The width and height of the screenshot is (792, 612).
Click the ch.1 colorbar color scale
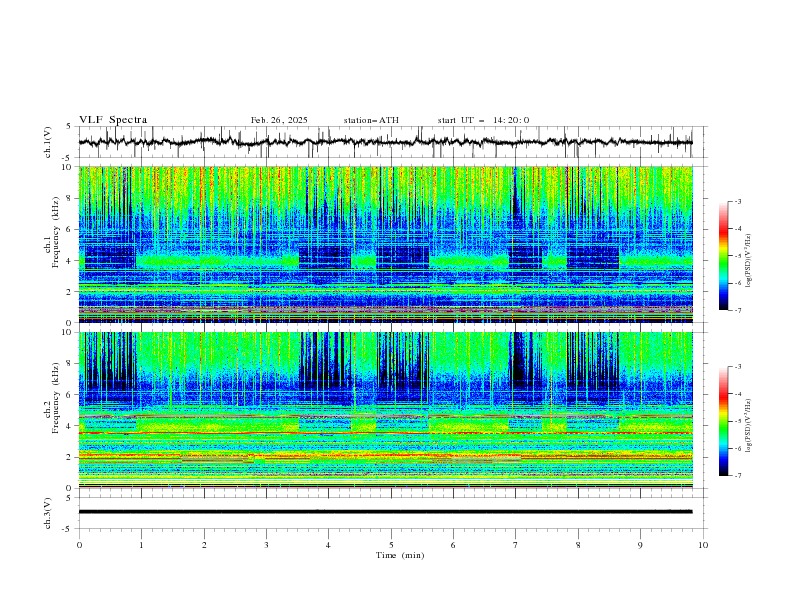[723, 256]
